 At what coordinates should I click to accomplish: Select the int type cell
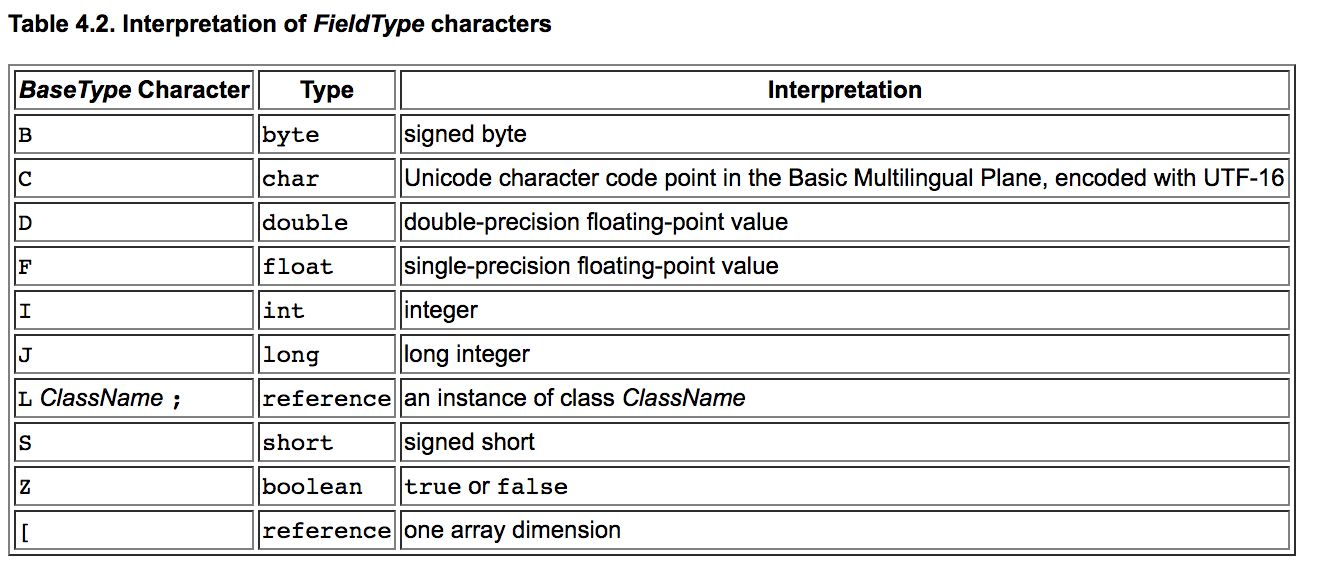[327, 310]
